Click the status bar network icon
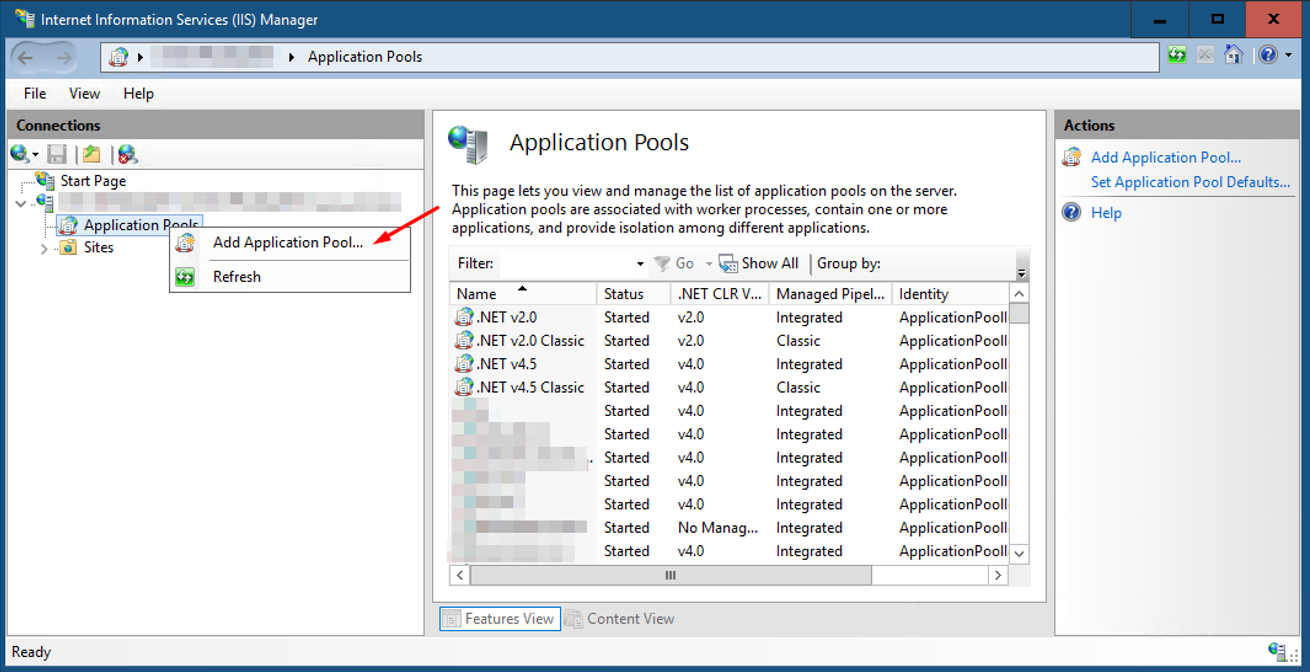This screenshot has width=1310, height=672. [1277, 652]
